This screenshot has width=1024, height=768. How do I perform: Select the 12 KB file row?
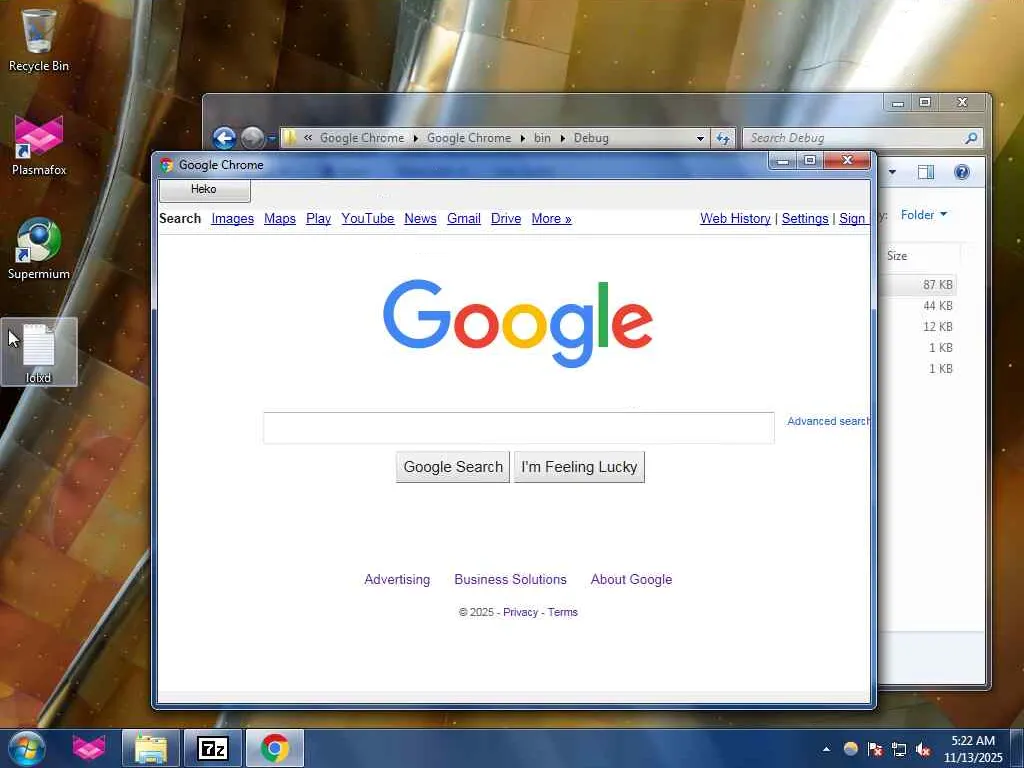(918, 327)
